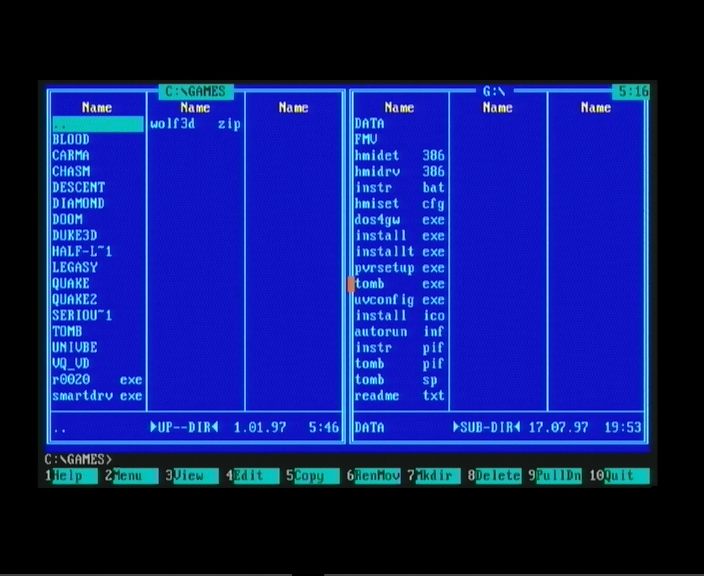This screenshot has width=704, height=576.
Task: Select the tomb exe file
Action: [x=400, y=284]
